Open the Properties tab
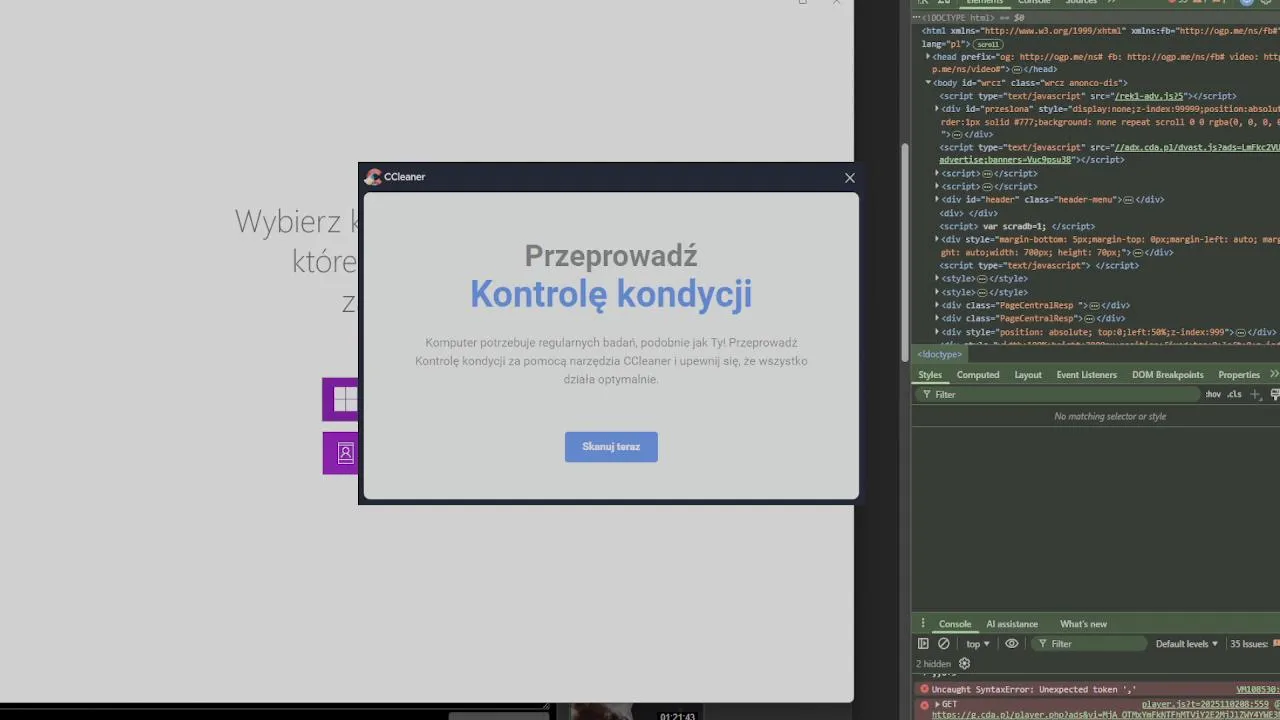The height and width of the screenshot is (720, 1280). 1239,375
